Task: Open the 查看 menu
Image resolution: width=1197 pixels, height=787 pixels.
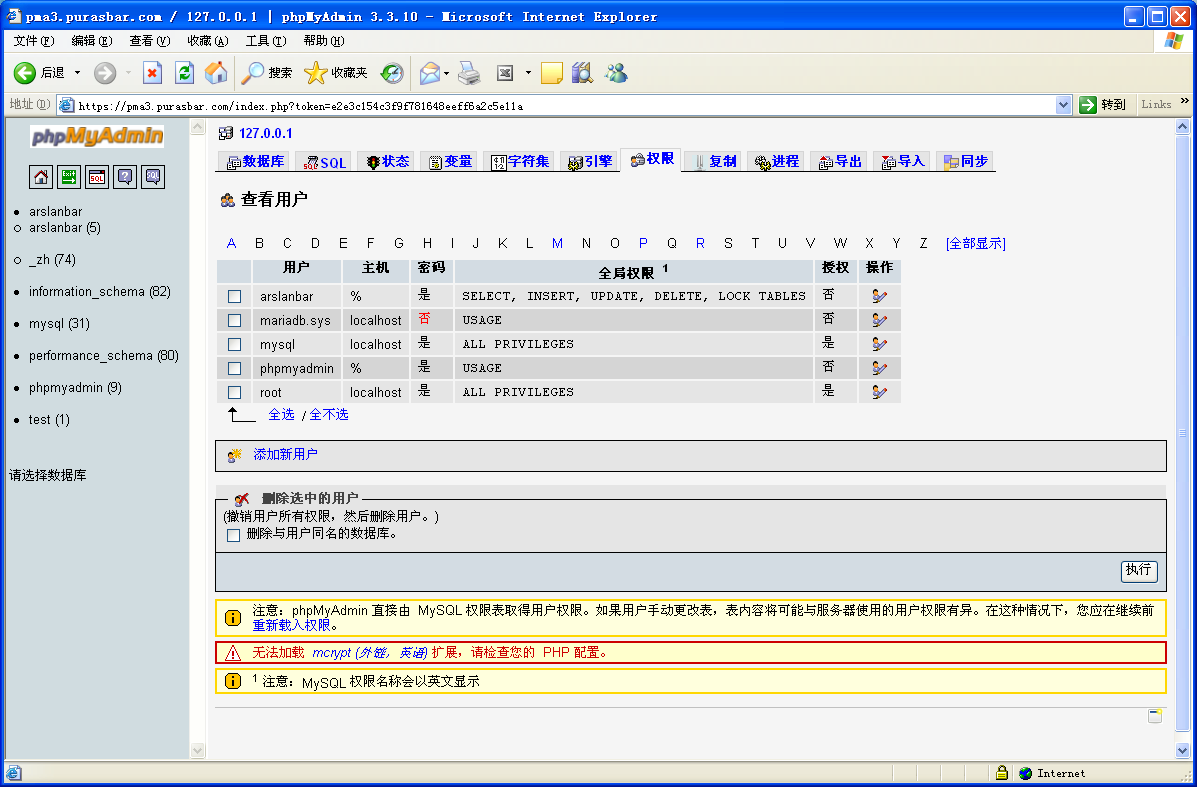Action: click(x=150, y=40)
